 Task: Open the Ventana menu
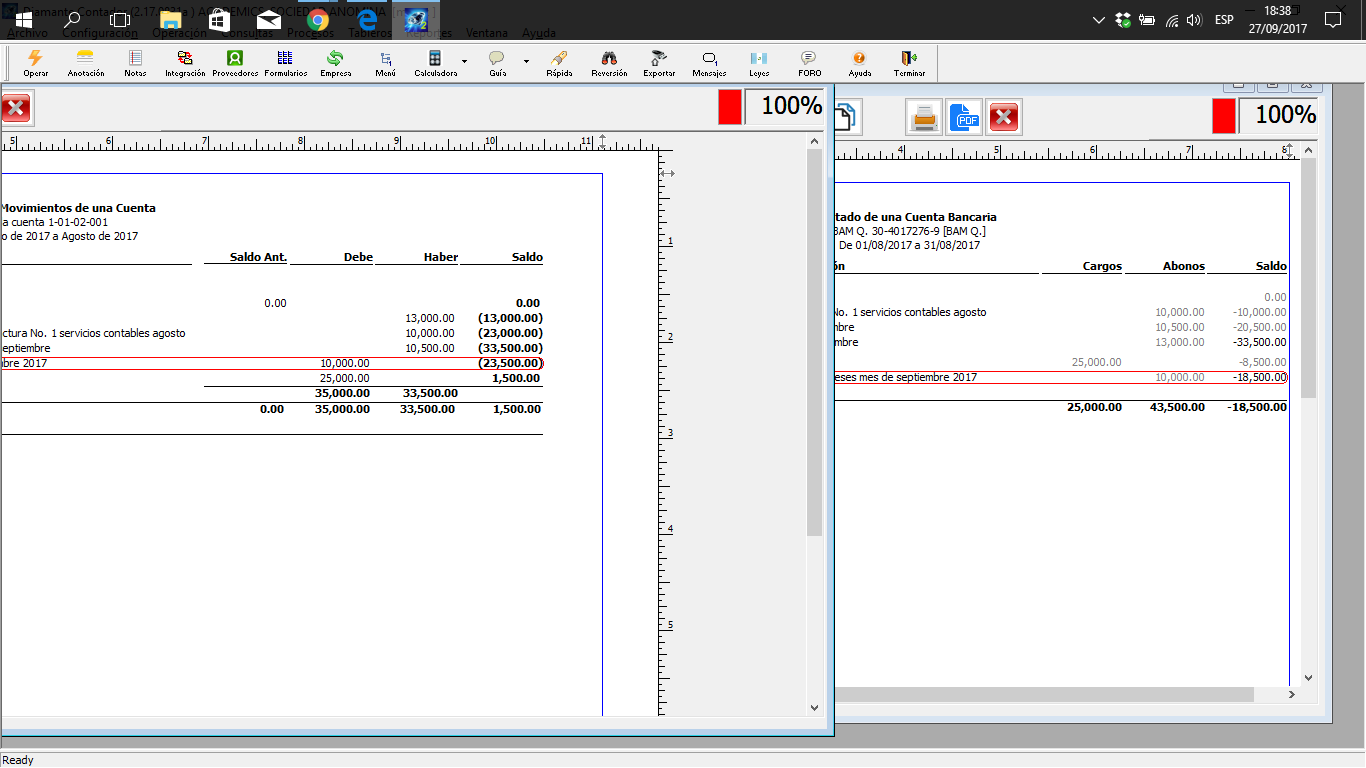click(486, 33)
